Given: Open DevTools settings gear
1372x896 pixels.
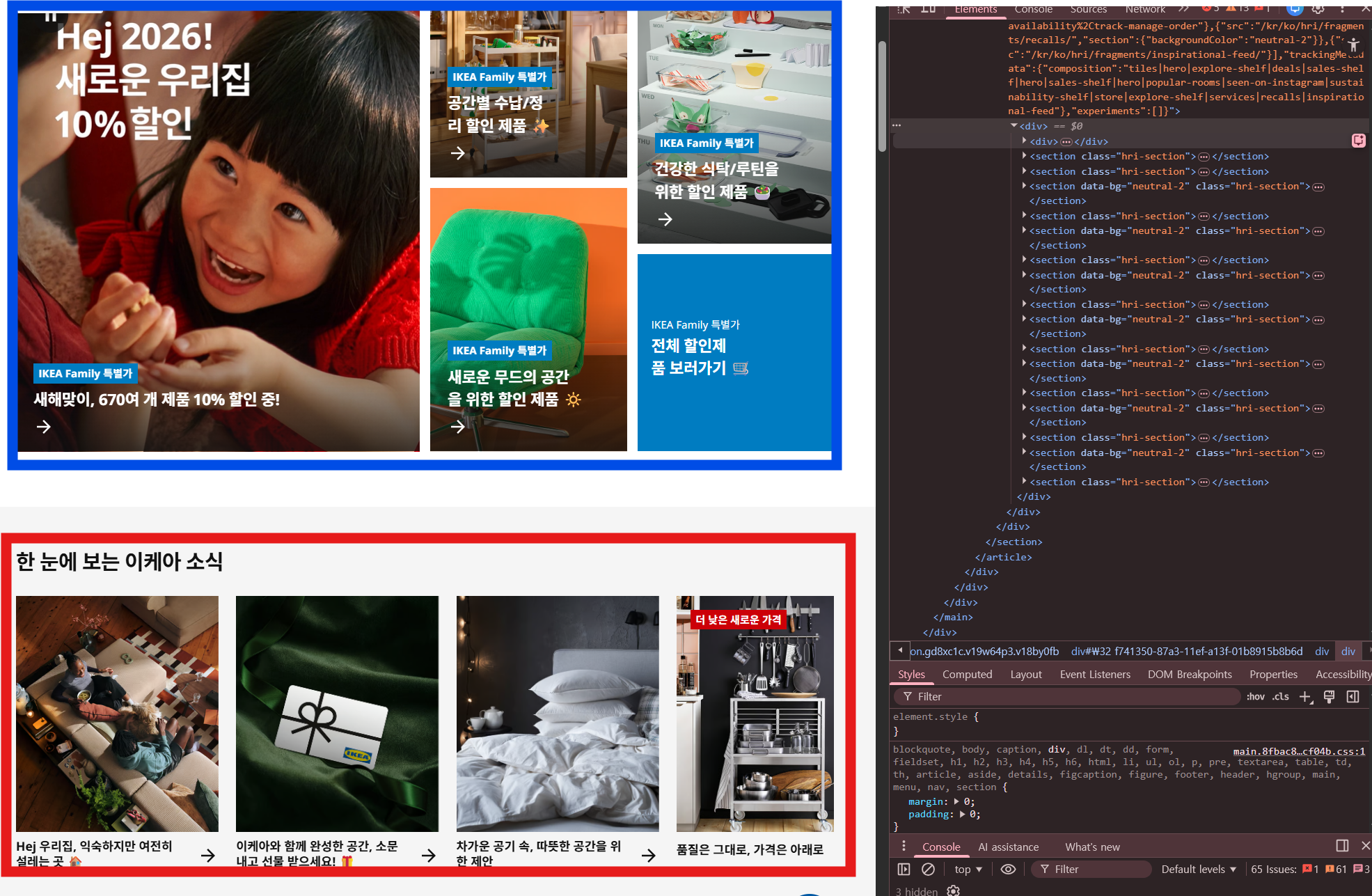Looking at the screenshot, I should (1318, 9).
